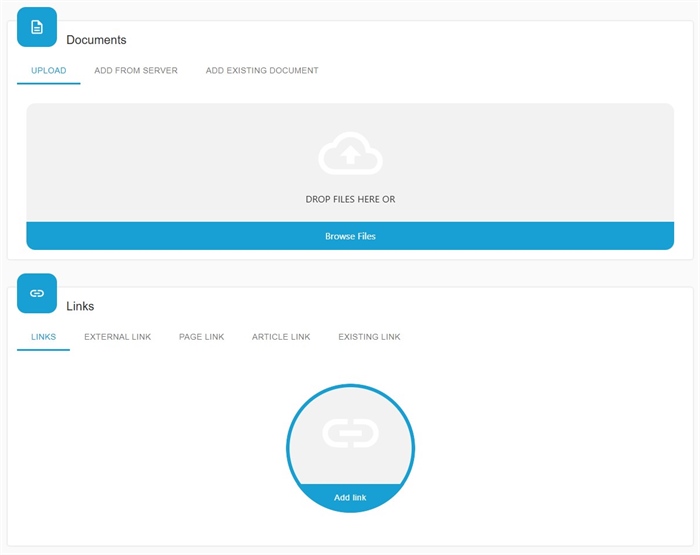Viewport: 700px width, 555px height.
Task: Click the Add link button
Action: 350,497
